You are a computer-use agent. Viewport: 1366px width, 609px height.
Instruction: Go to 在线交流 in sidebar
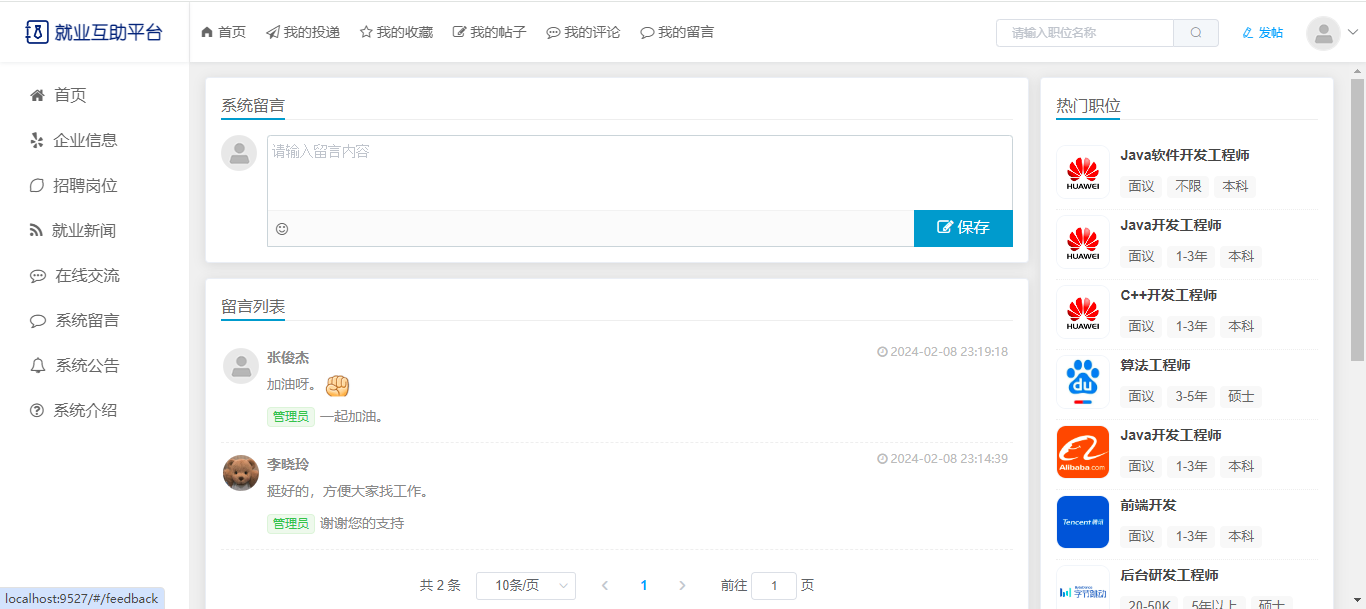click(x=87, y=276)
